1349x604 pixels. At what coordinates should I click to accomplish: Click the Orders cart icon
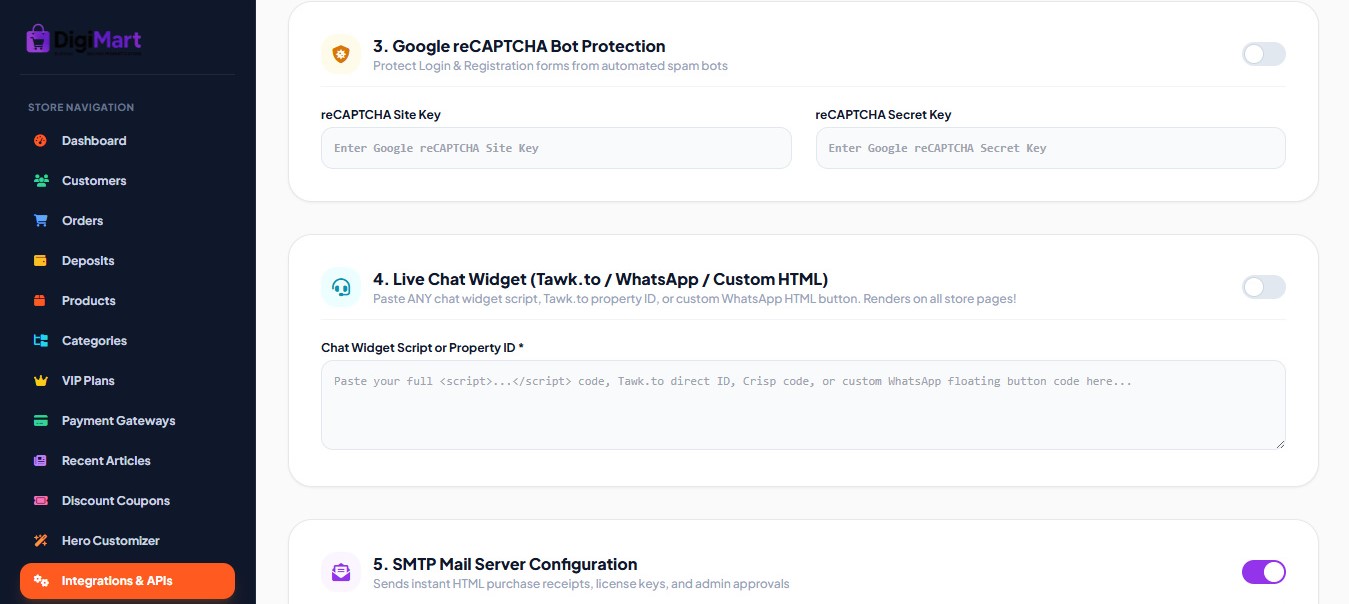tap(41, 221)
